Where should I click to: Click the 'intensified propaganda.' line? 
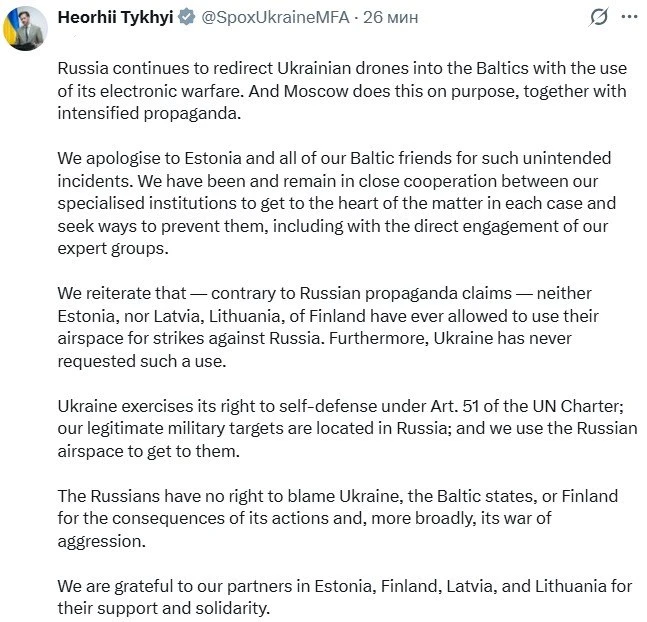pos(149,113)
